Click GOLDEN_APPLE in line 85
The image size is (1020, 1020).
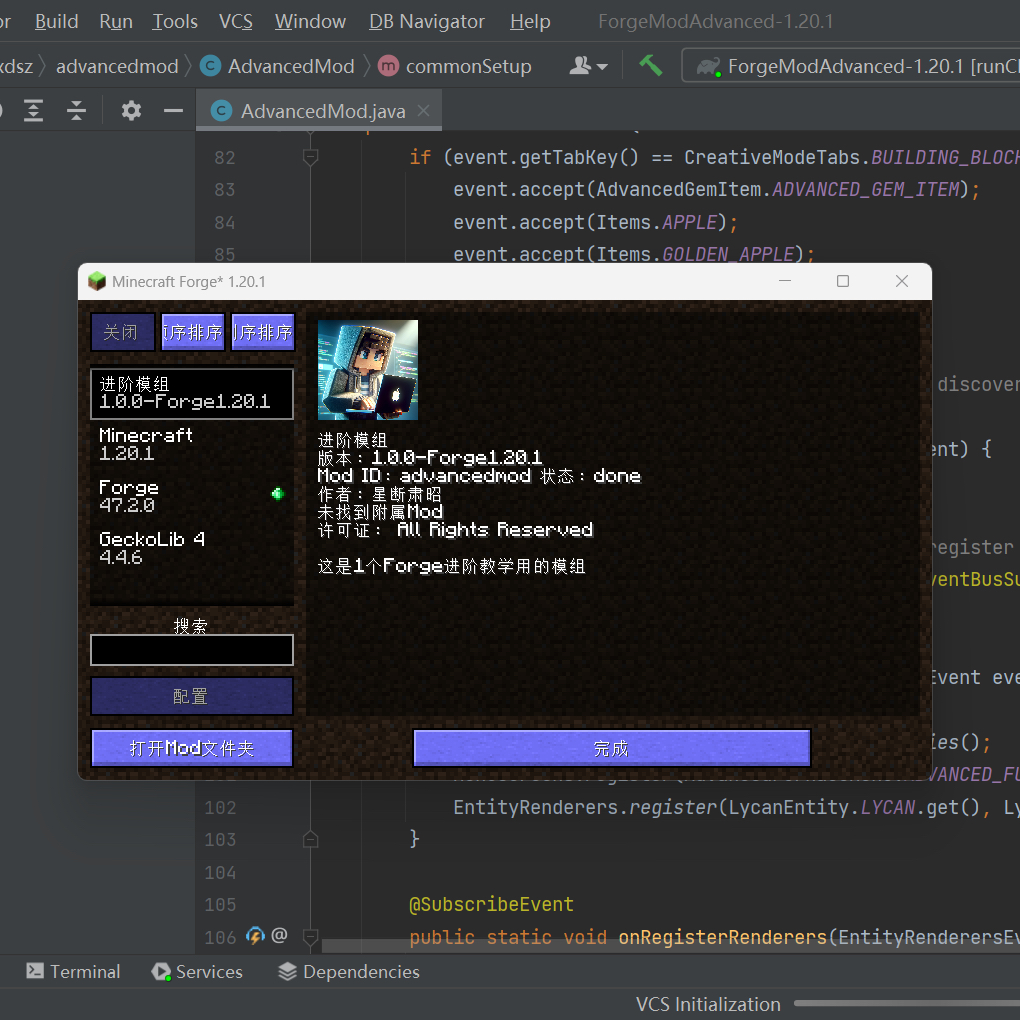(x=729, y=254)
